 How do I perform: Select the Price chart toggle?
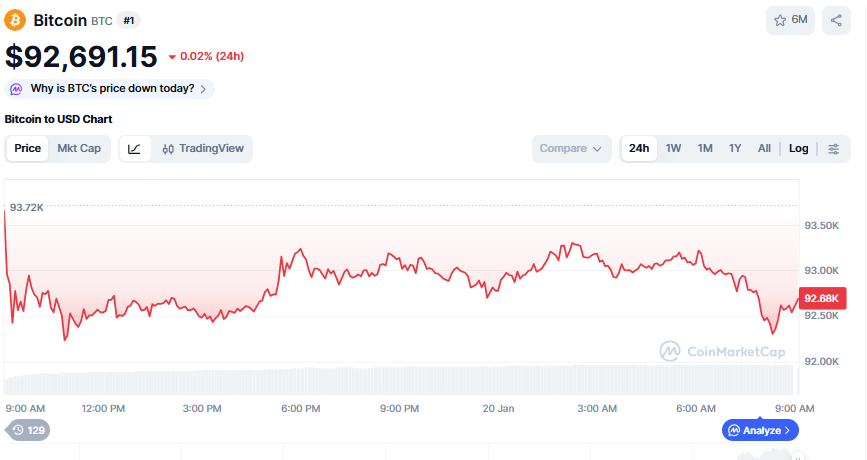point(28,149)
